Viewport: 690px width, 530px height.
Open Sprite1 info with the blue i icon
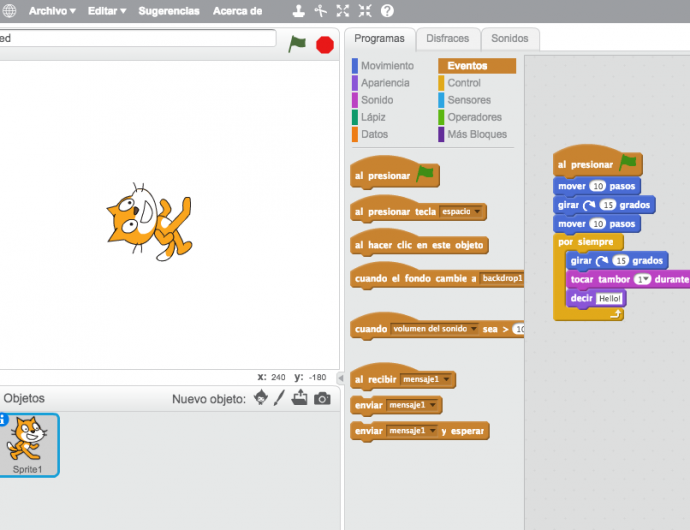point(3,420)
